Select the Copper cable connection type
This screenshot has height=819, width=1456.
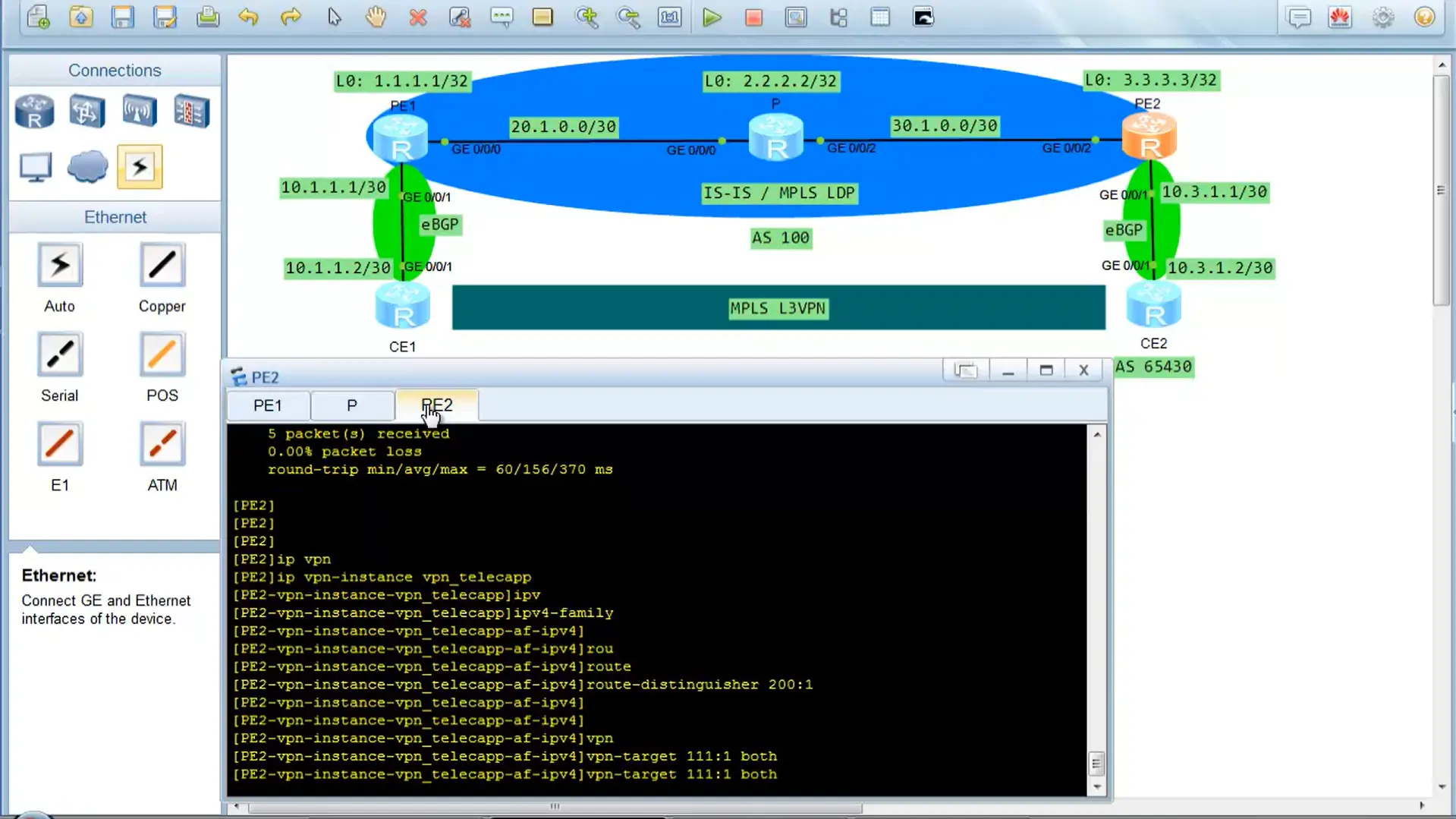click(162, 265)
